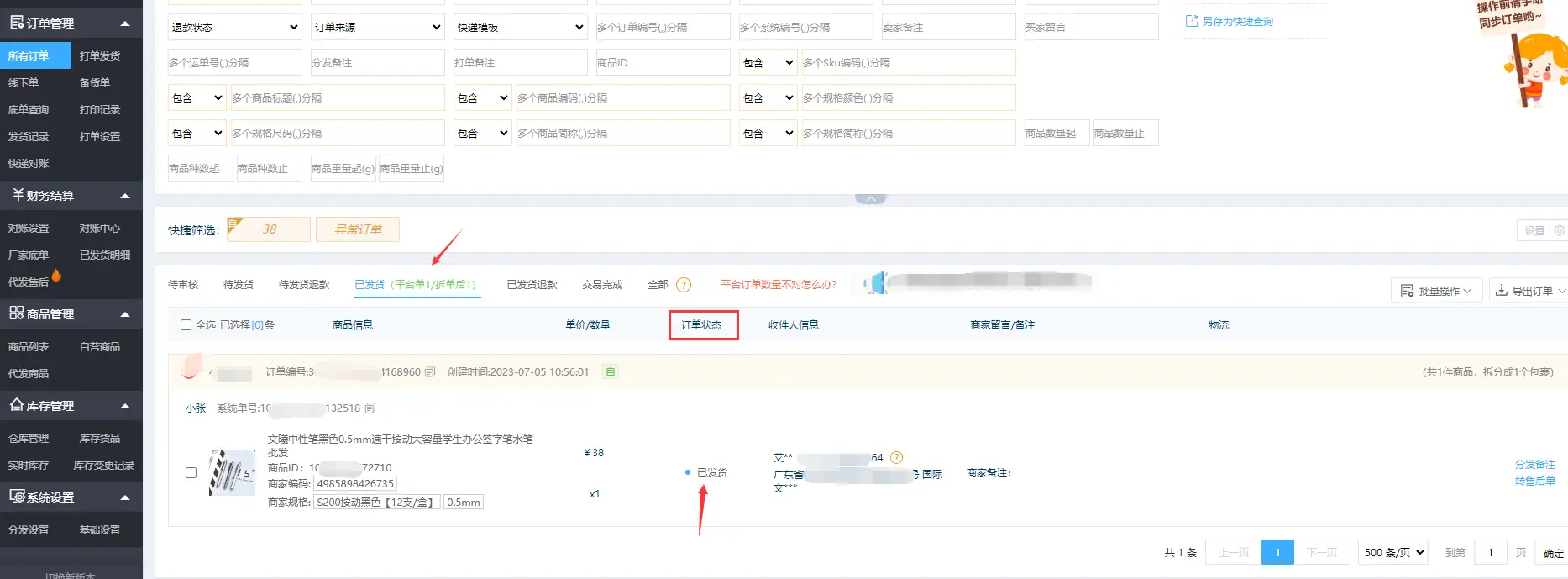This screenshot has height=579, width=1568.
Task: Collapse 商品管理 sidebar section arrow
Action: point(125,314)
